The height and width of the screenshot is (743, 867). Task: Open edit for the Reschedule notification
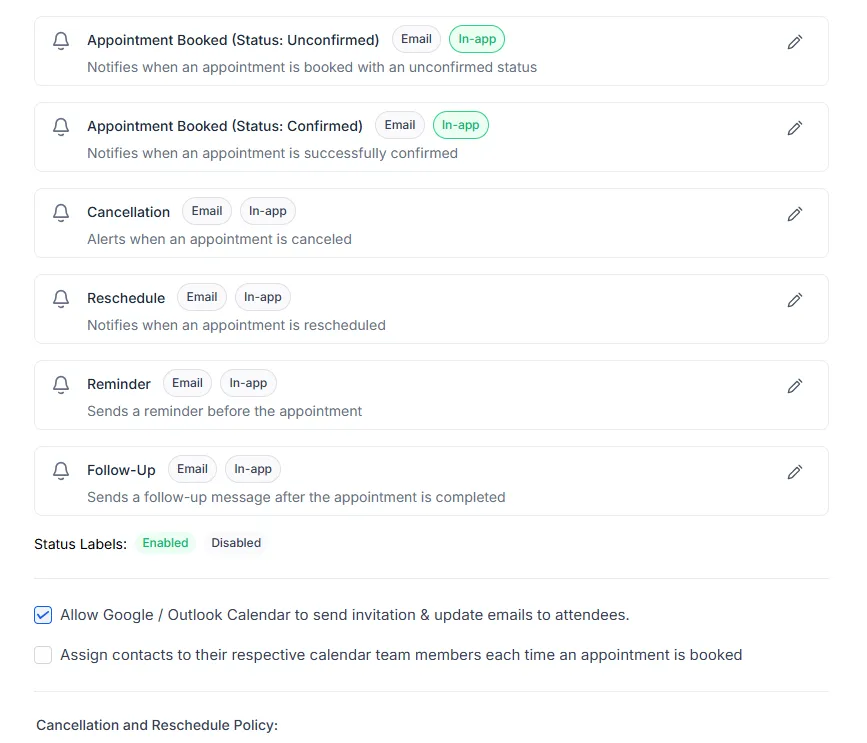click(795, 300)
